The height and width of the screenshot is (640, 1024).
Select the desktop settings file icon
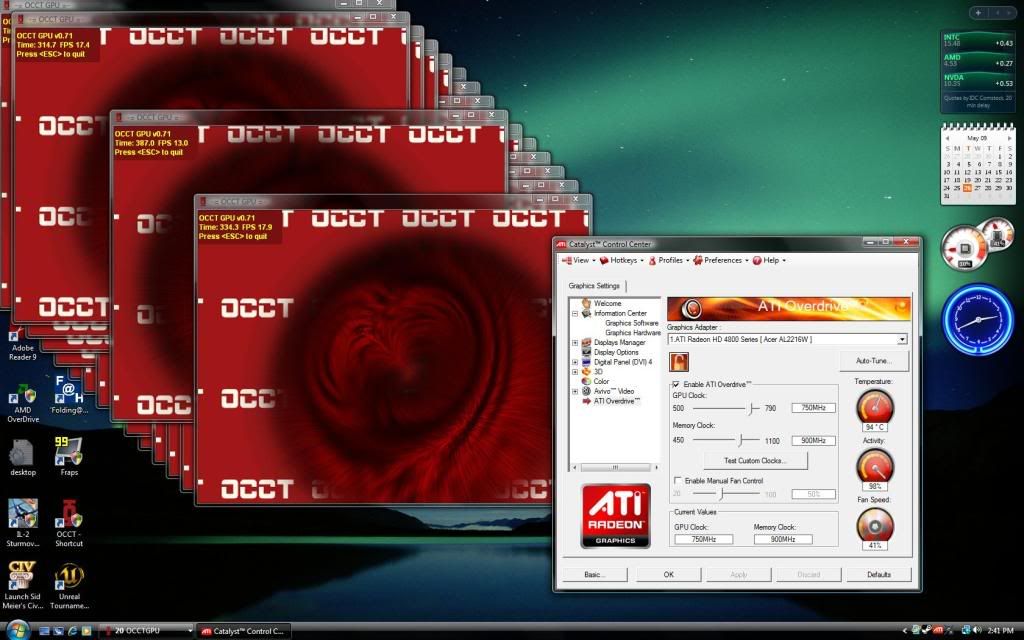22,457
